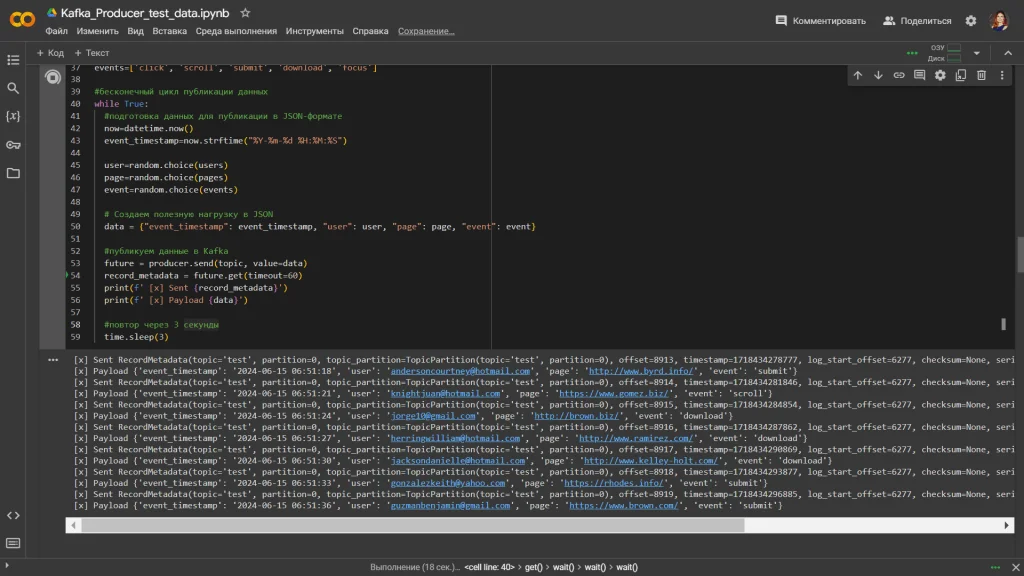1024x576 pixels.
Task: Open the Изменить menu
Action: click(x=97, y=31)
